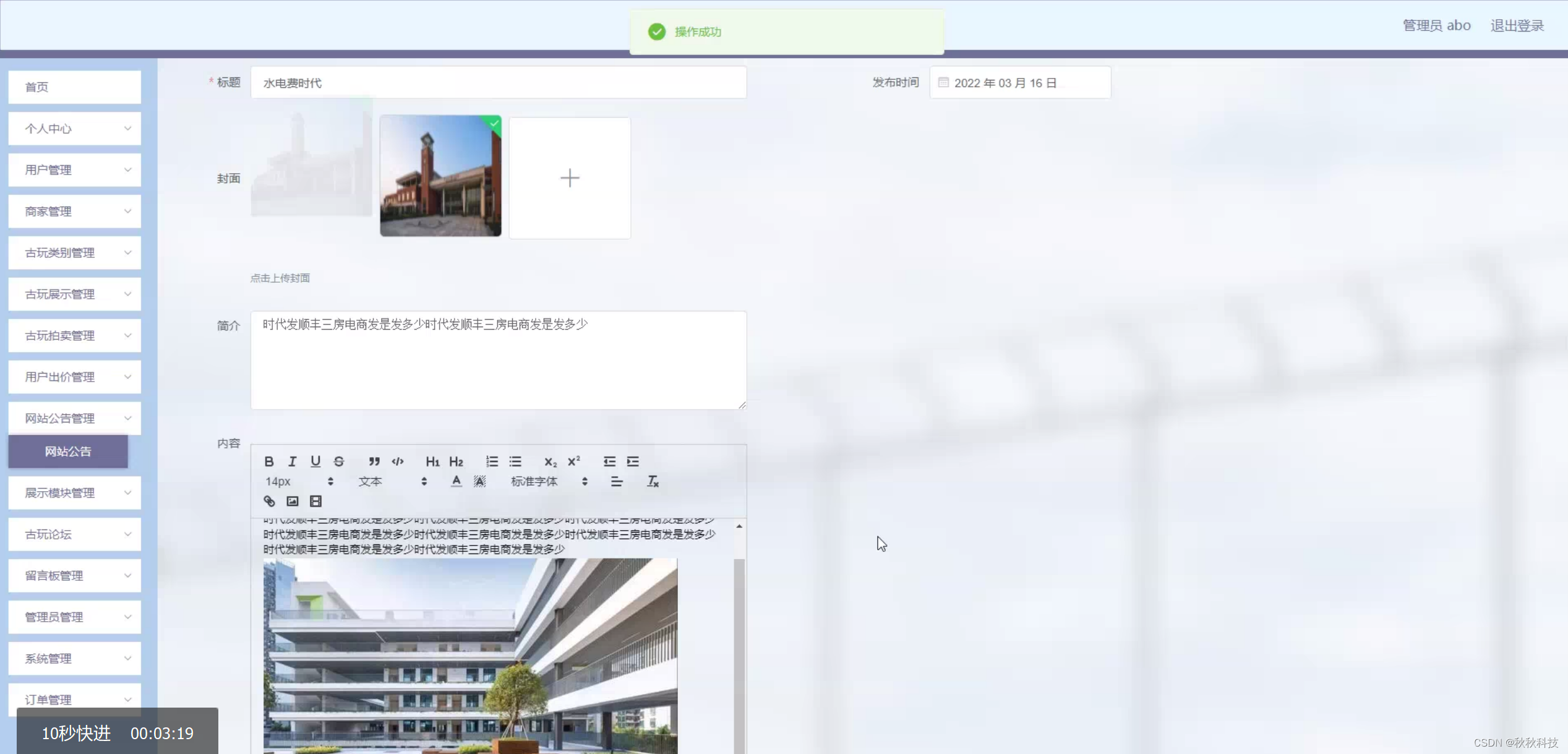Insert a code block
This screenshot has height=754, width=1568.
click(x=398, y=461)
